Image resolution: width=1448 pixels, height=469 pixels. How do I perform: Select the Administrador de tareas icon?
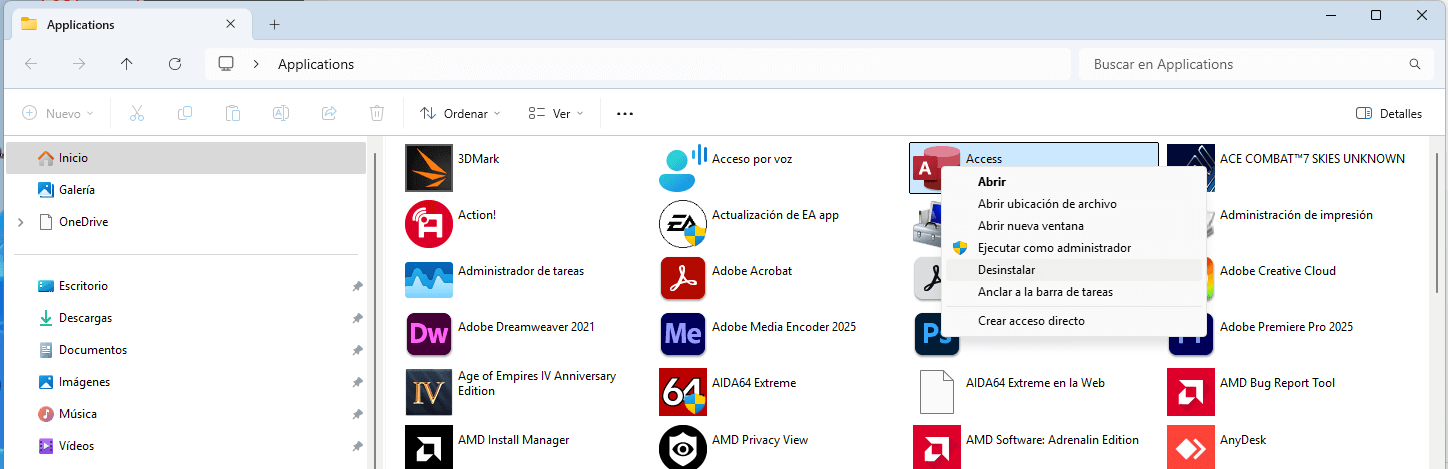(429, 280)
